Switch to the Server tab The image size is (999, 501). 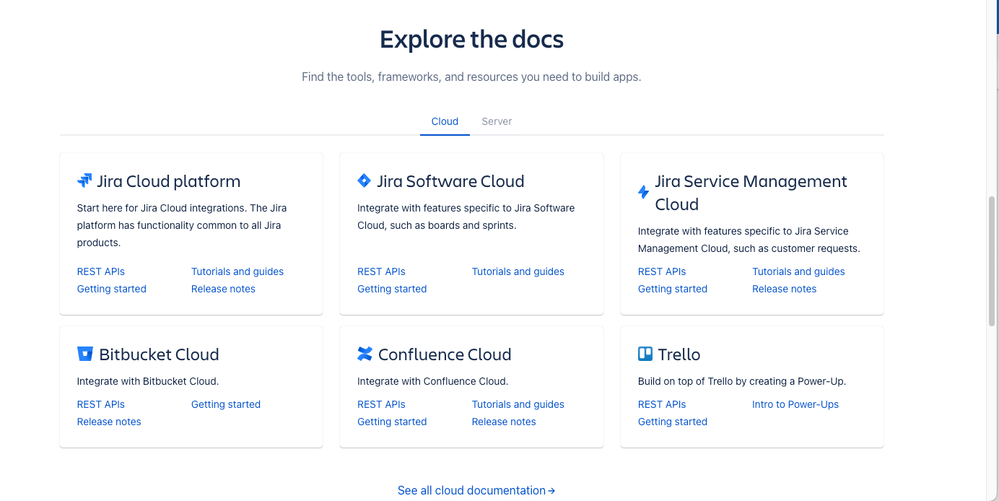coord(496,121)
